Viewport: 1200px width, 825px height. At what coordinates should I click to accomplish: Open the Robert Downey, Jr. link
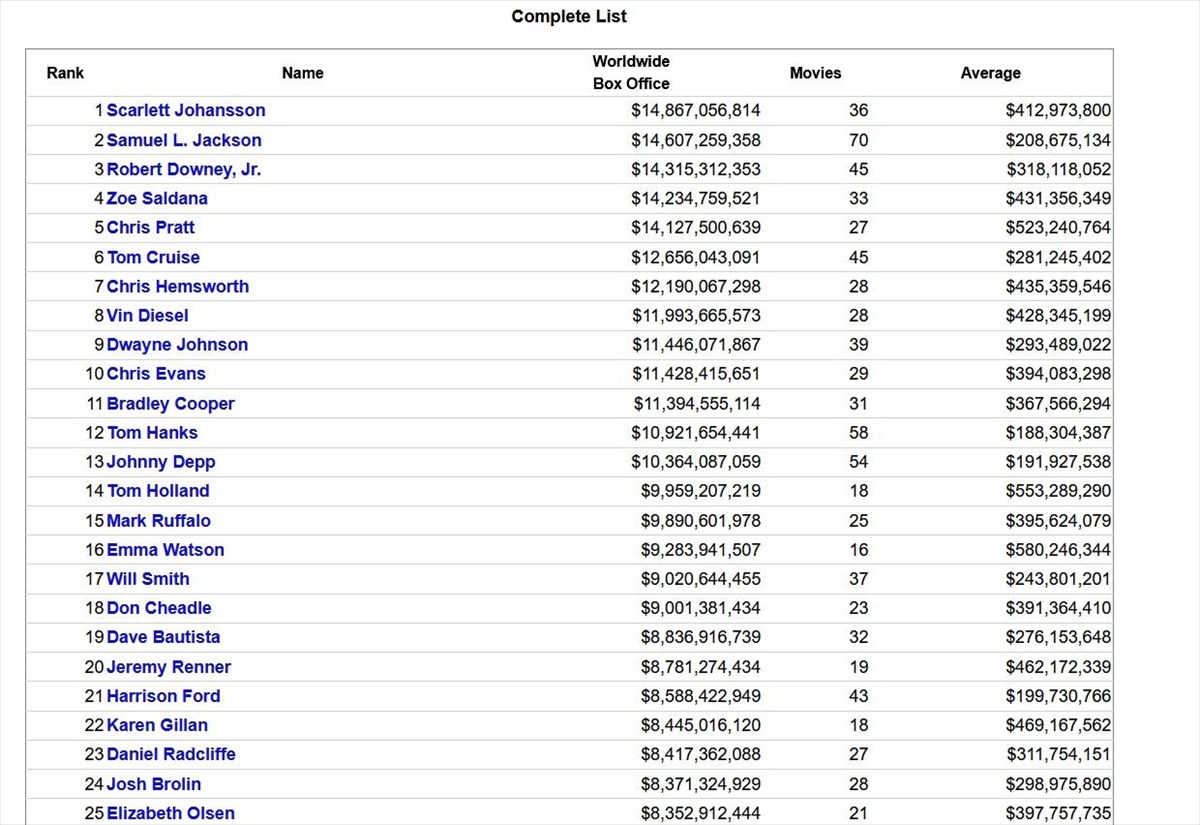click(184, 169)
